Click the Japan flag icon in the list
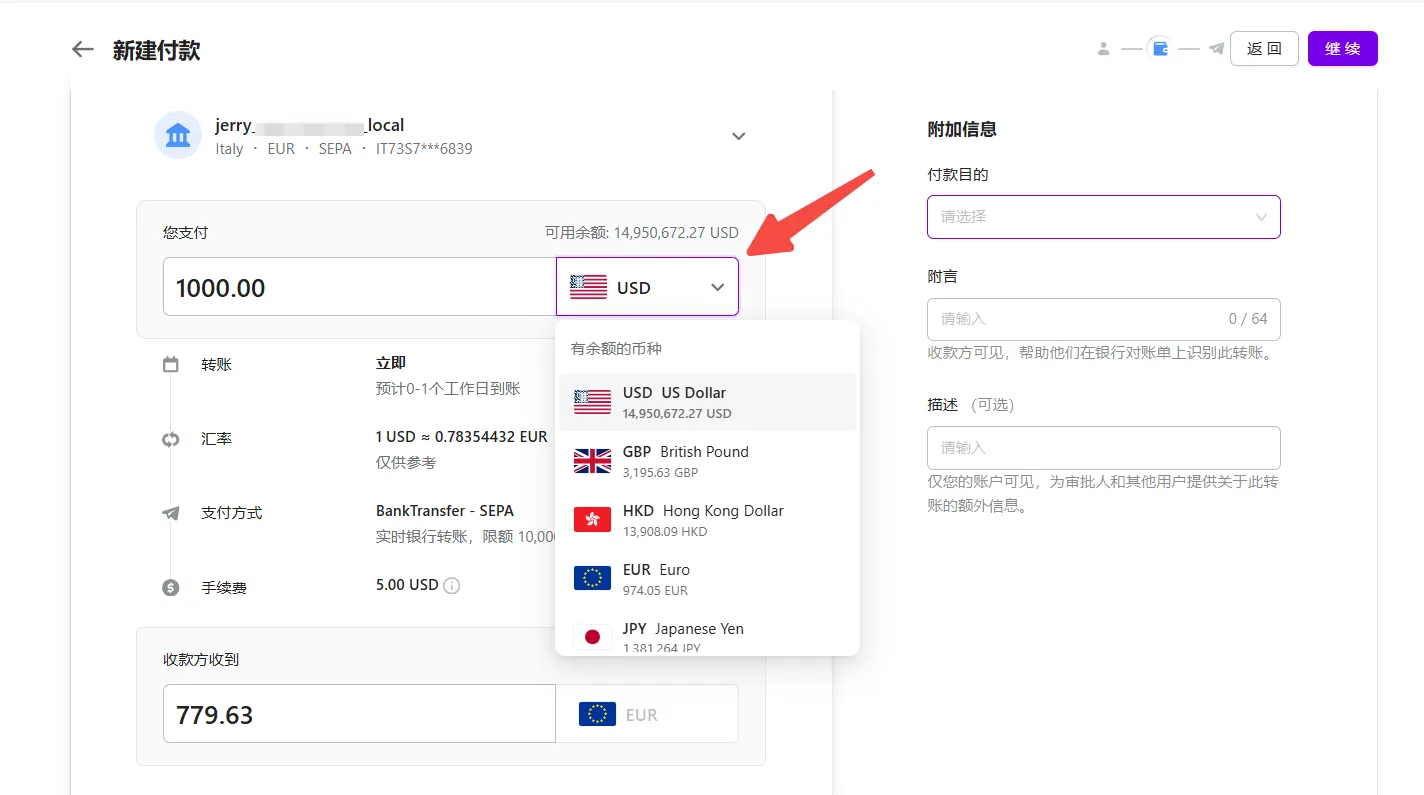The height and width of the screenshot is (795, 1424). point(592,637)
